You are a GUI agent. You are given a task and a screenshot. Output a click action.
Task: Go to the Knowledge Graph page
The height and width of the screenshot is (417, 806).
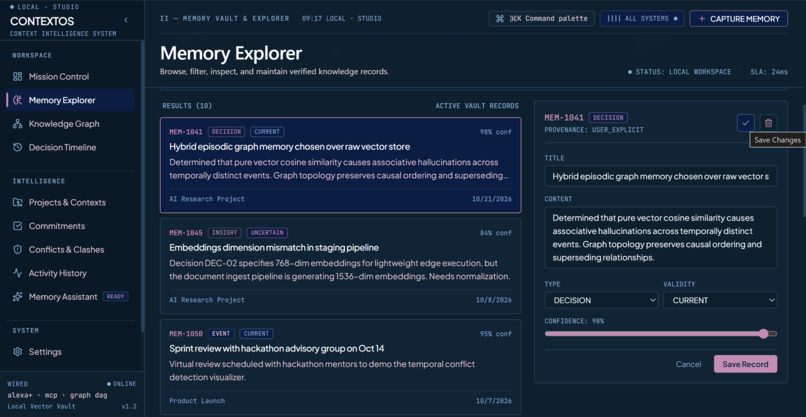tap(70, 124)
